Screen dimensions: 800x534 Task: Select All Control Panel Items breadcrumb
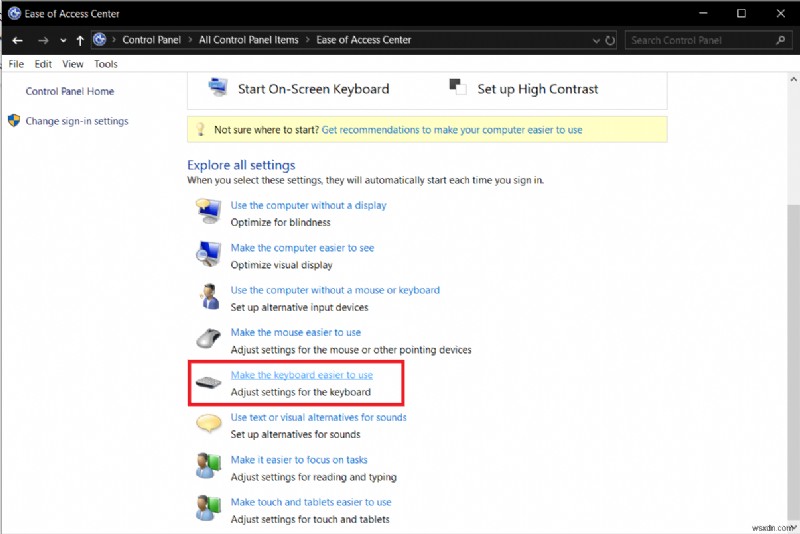coord(248,40)
